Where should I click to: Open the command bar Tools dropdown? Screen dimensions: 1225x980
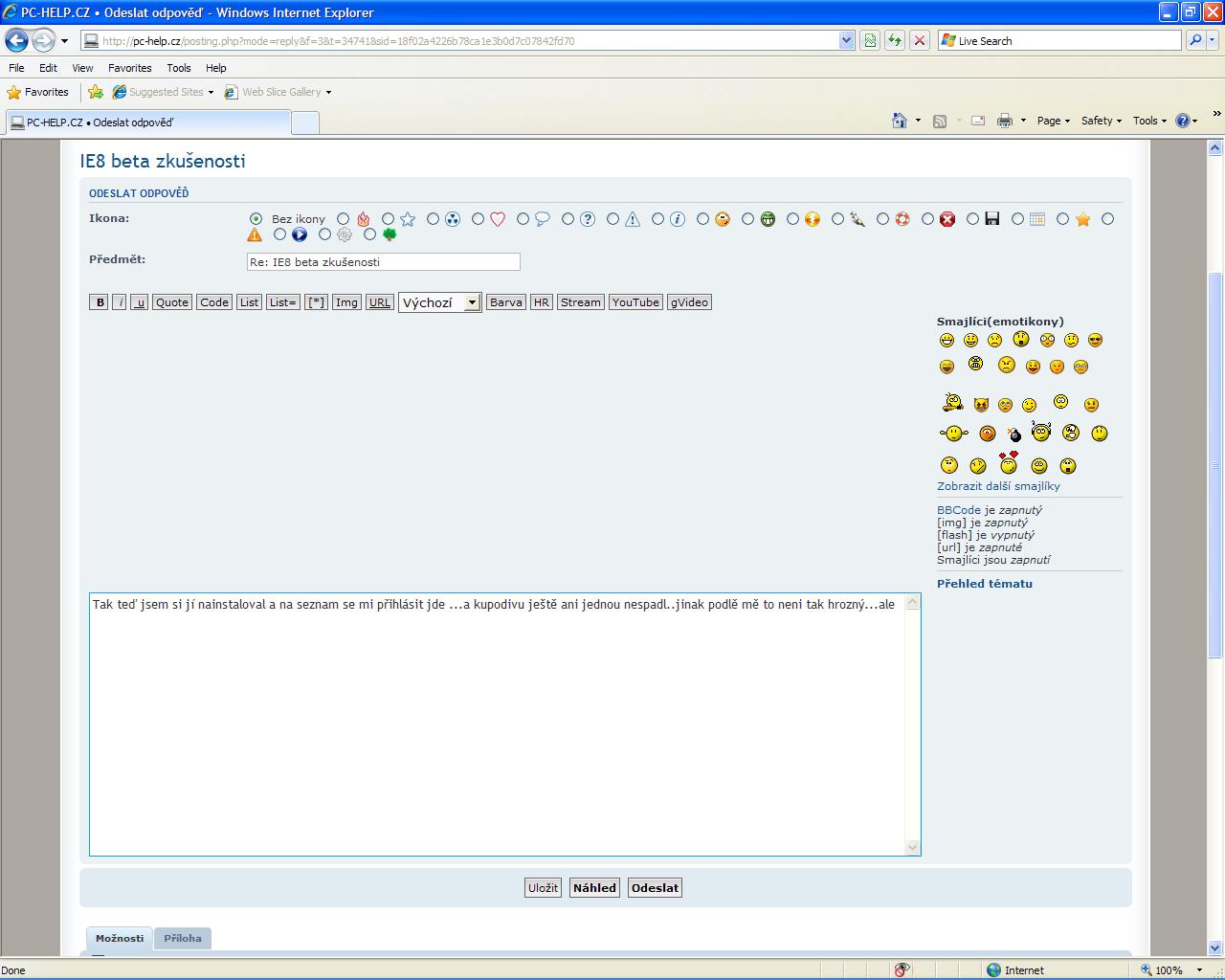tap(1149, 121)
